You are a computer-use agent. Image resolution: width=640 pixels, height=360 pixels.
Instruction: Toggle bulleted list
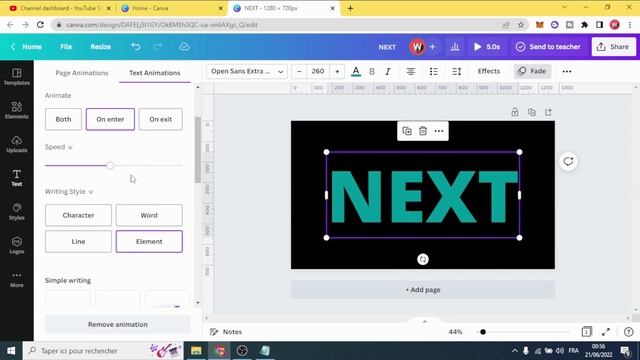pyautogui.click(x=433, y=71)
